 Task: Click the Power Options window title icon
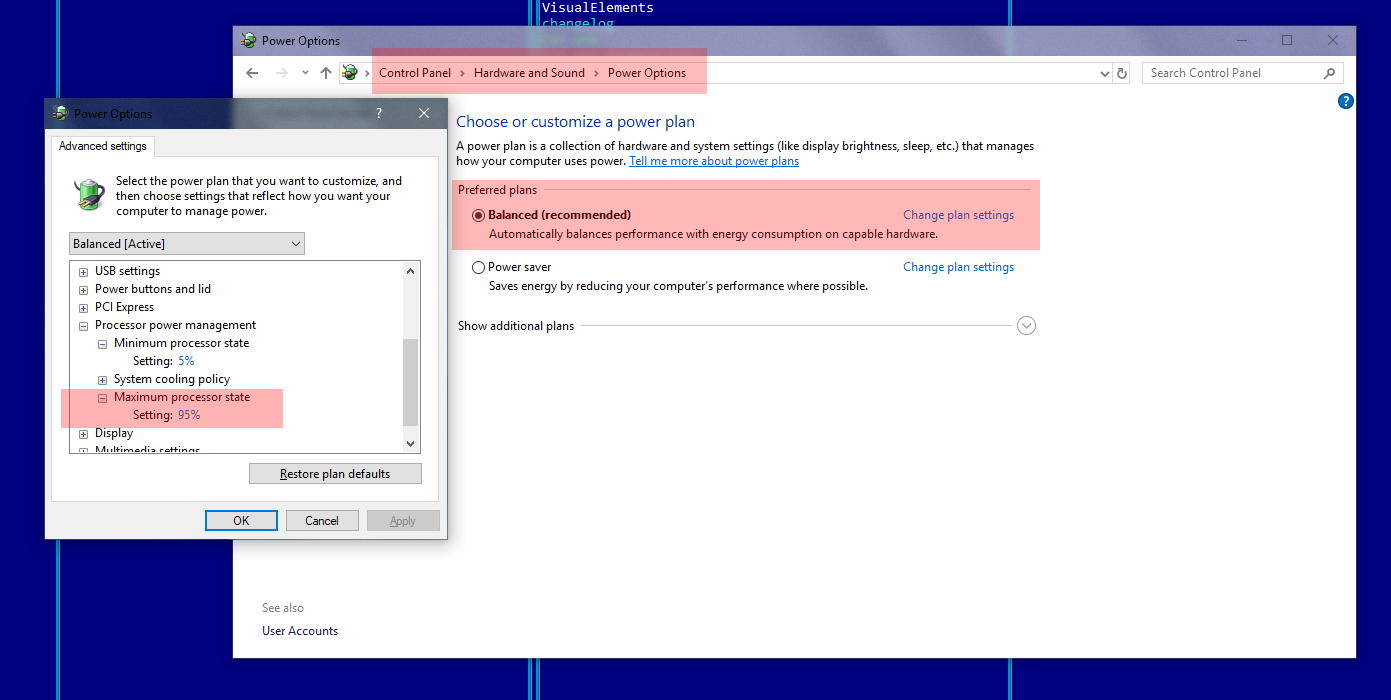coord(249,41)
